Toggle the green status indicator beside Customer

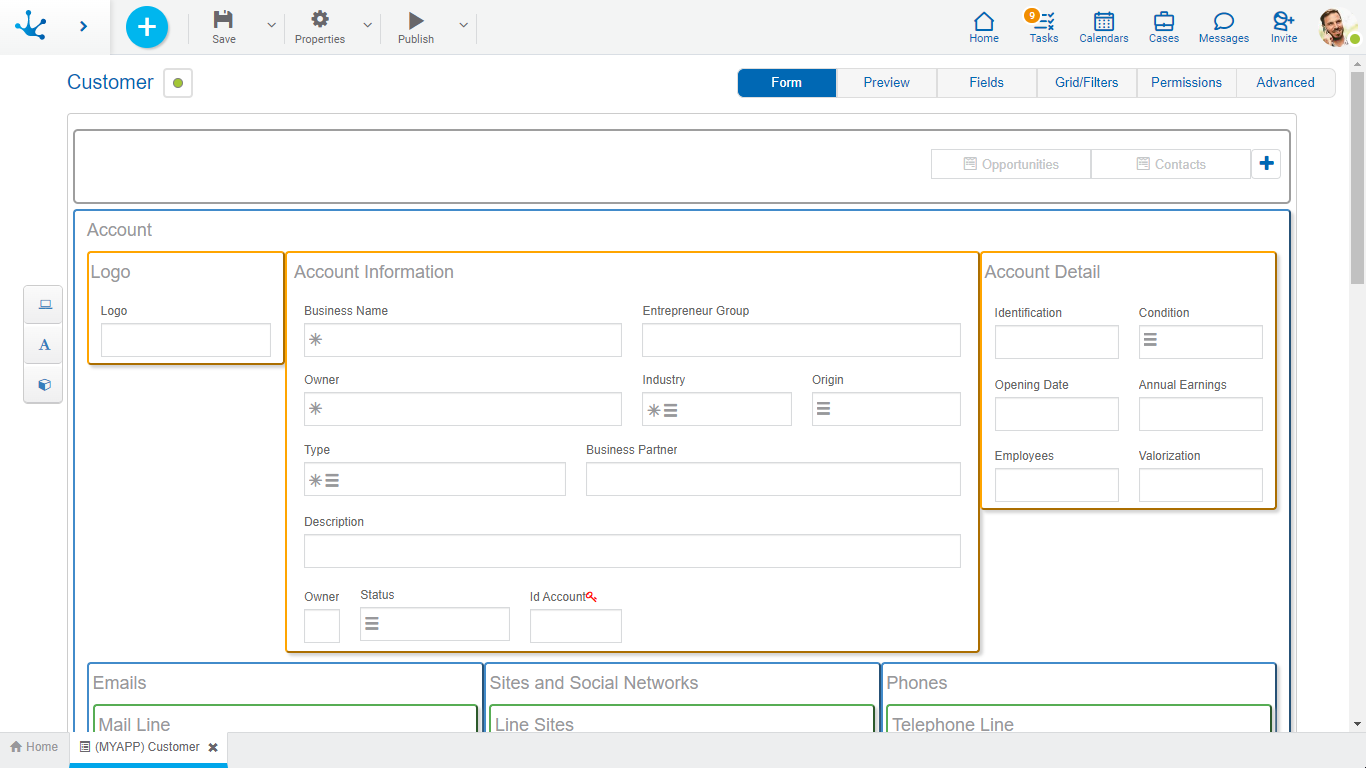(x=178, y=83)
